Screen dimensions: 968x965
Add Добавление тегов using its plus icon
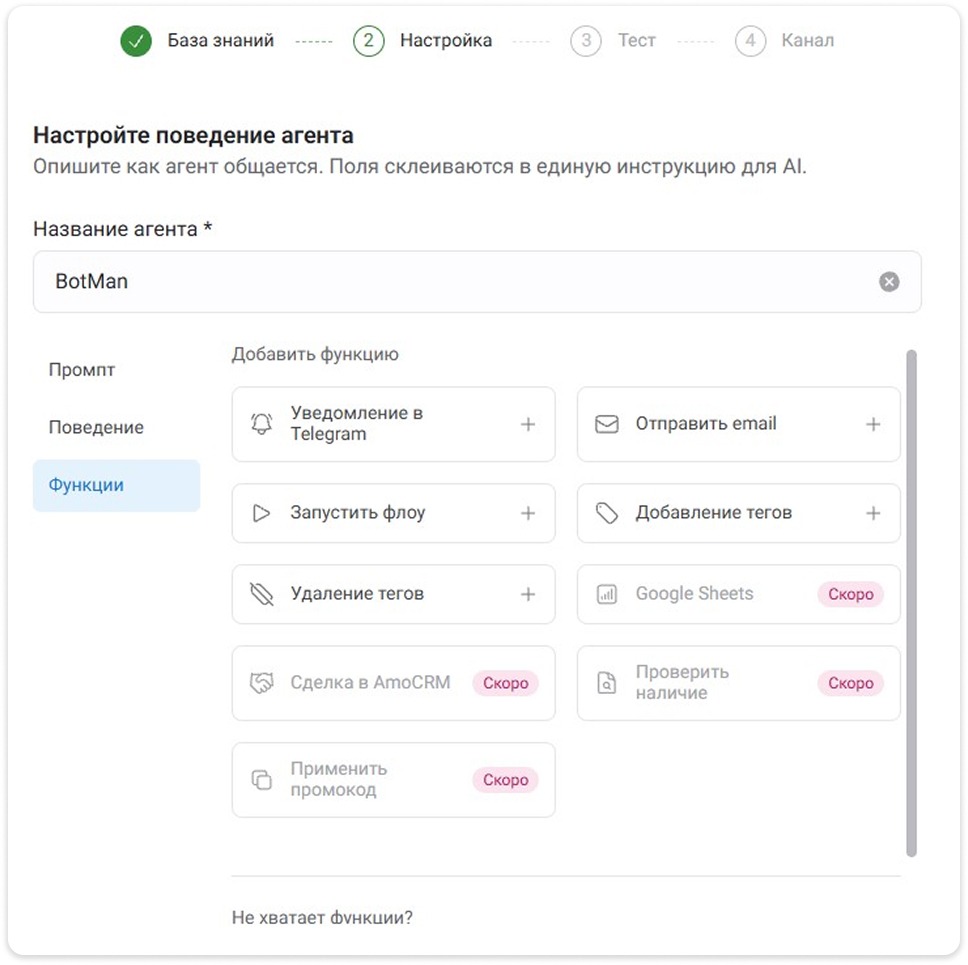click(x=873, y=513)
